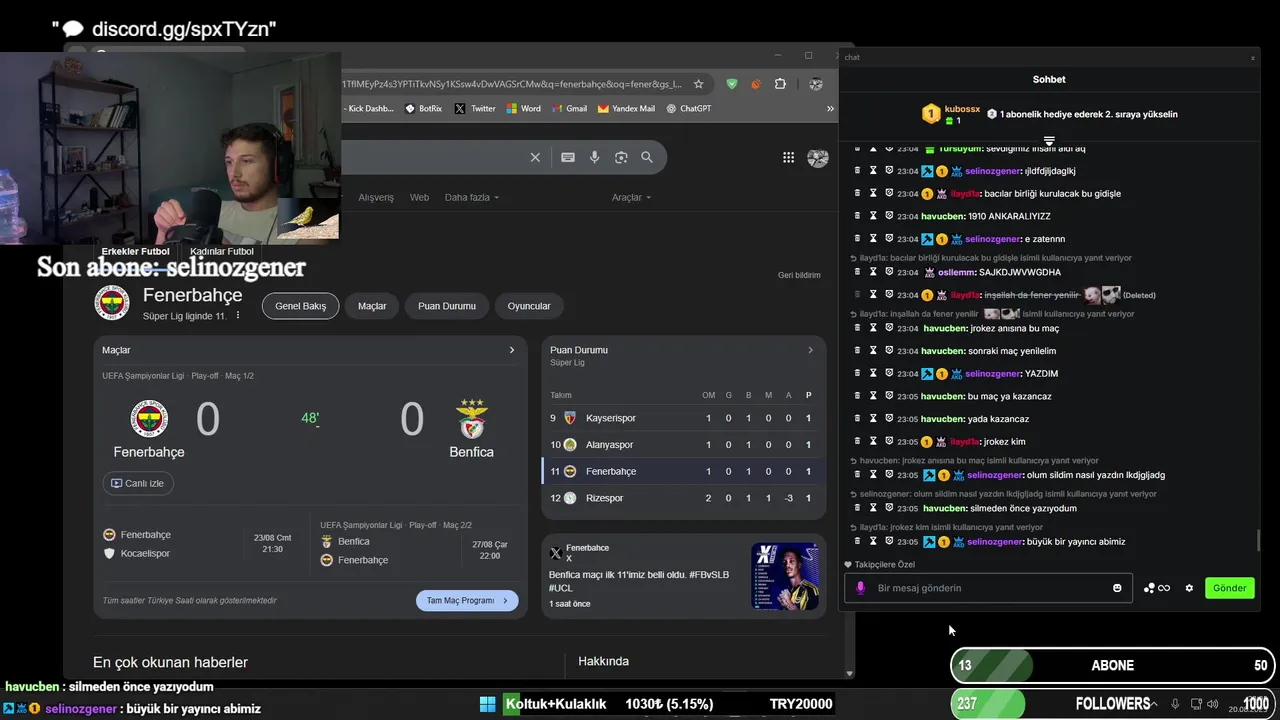Open the Google apps grid
Screen dimensions: 1280x720
click(788, 157)
